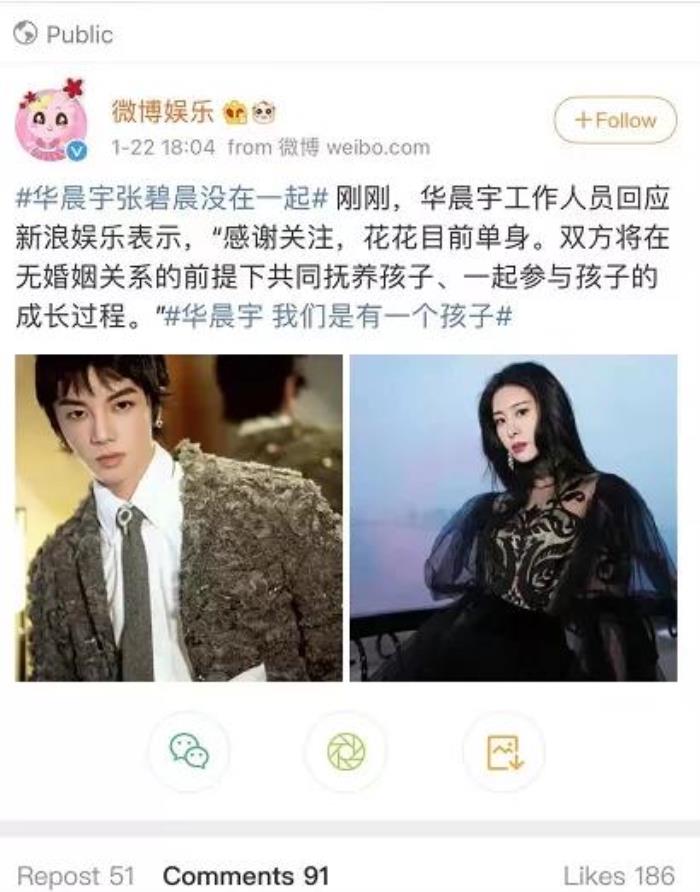Click the weibo.com source link

tap(378, 147)
